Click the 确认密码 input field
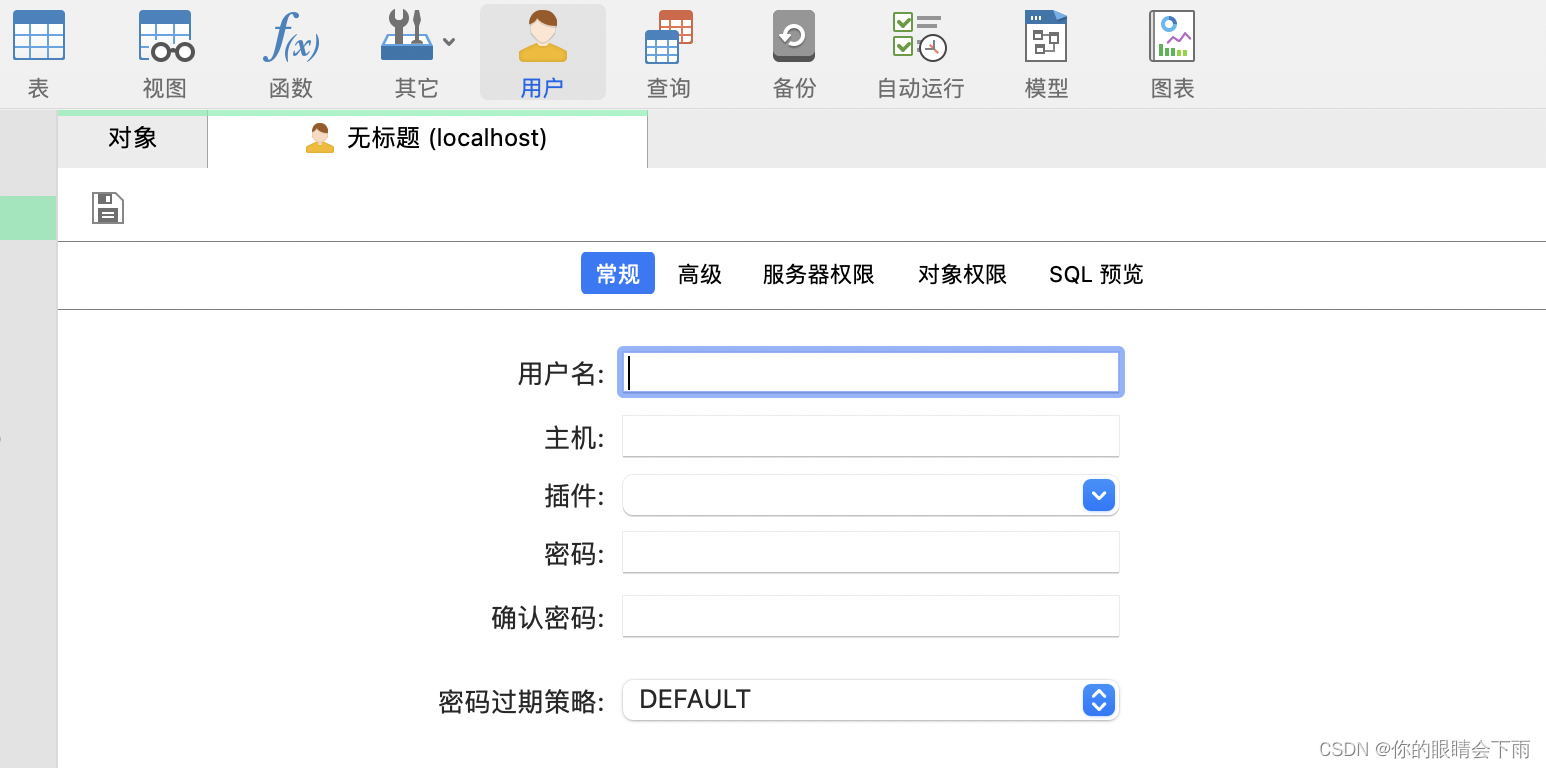1546x768 pixels. pyautogui.click(x=871, y=616)
